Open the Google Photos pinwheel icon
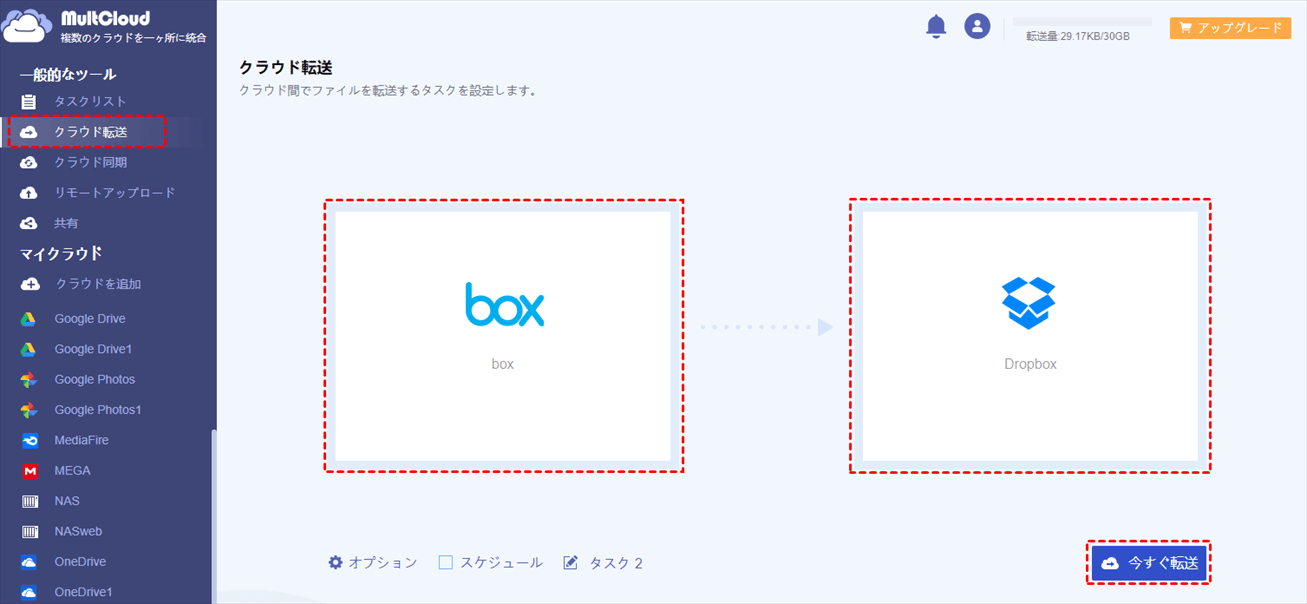The height and width of the screenshot is (604, 1307). [x=30, y=380]
